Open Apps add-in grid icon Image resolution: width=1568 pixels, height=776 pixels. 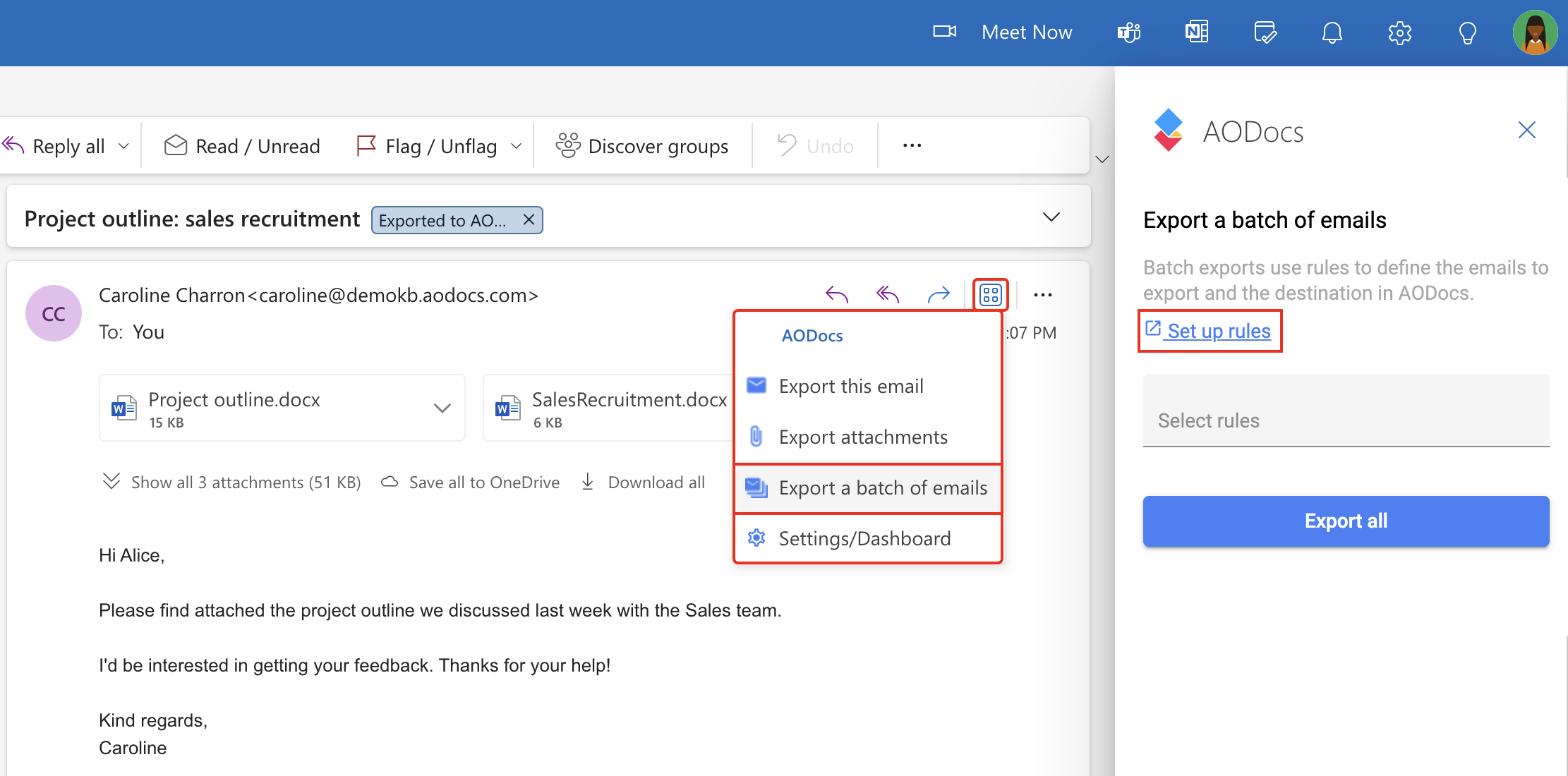point(991,294)
